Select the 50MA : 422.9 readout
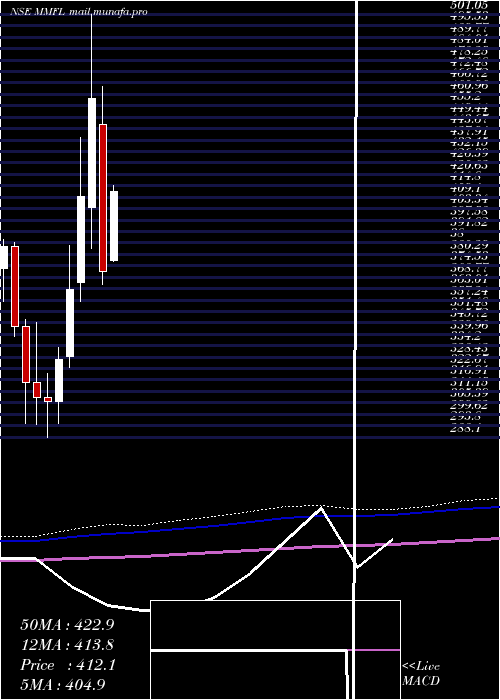The image size is (500, 700). (x=67, y=625)
